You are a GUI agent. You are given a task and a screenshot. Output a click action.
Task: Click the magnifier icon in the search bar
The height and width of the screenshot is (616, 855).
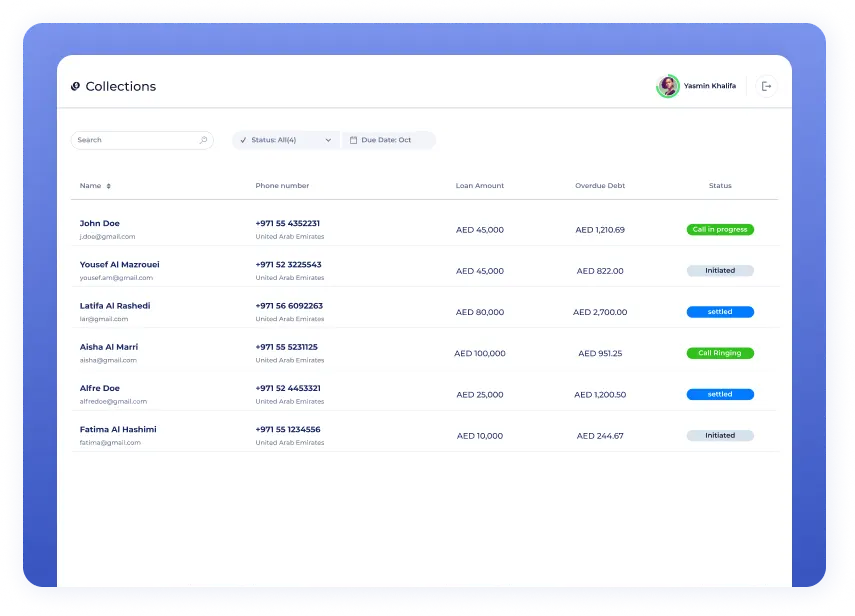pyautogui.click(x=203, y=140)
